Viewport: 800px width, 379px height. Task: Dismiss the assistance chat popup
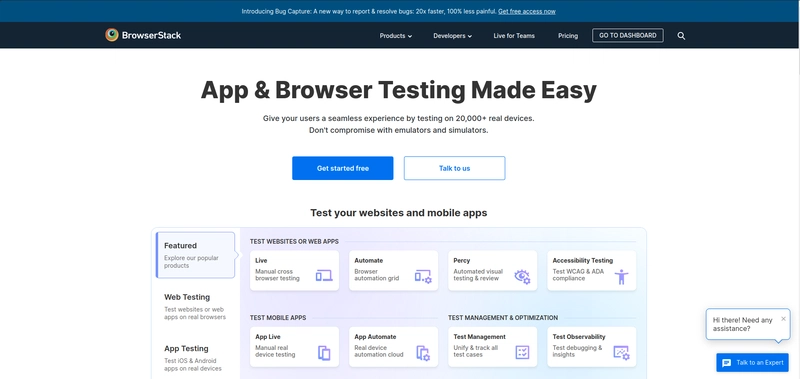click(x=783, y=319)
